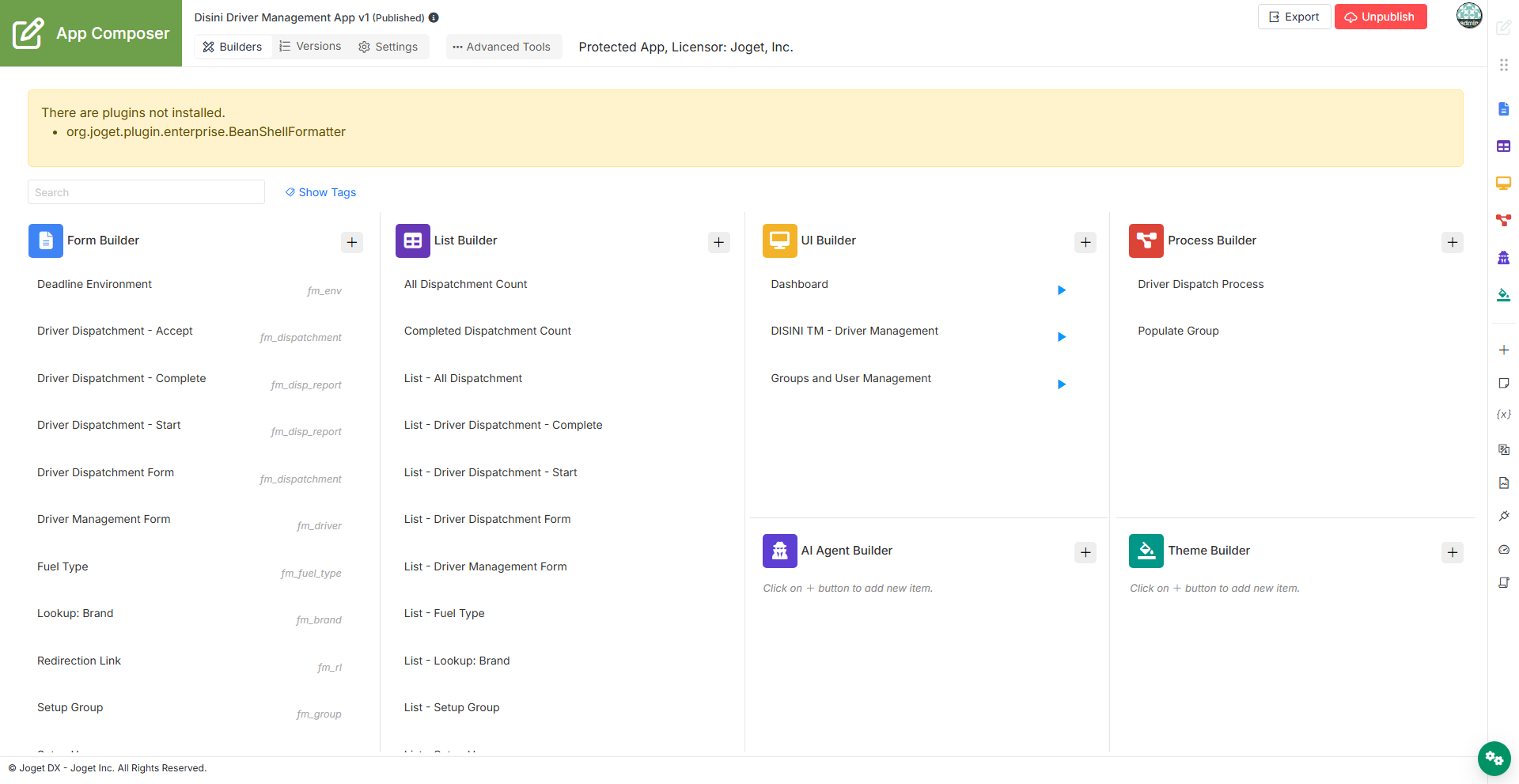Image resolution: width=1519 pixels, height=784 pixels.
Task: Click the red Unpublish button
Action: point(1381,17)
